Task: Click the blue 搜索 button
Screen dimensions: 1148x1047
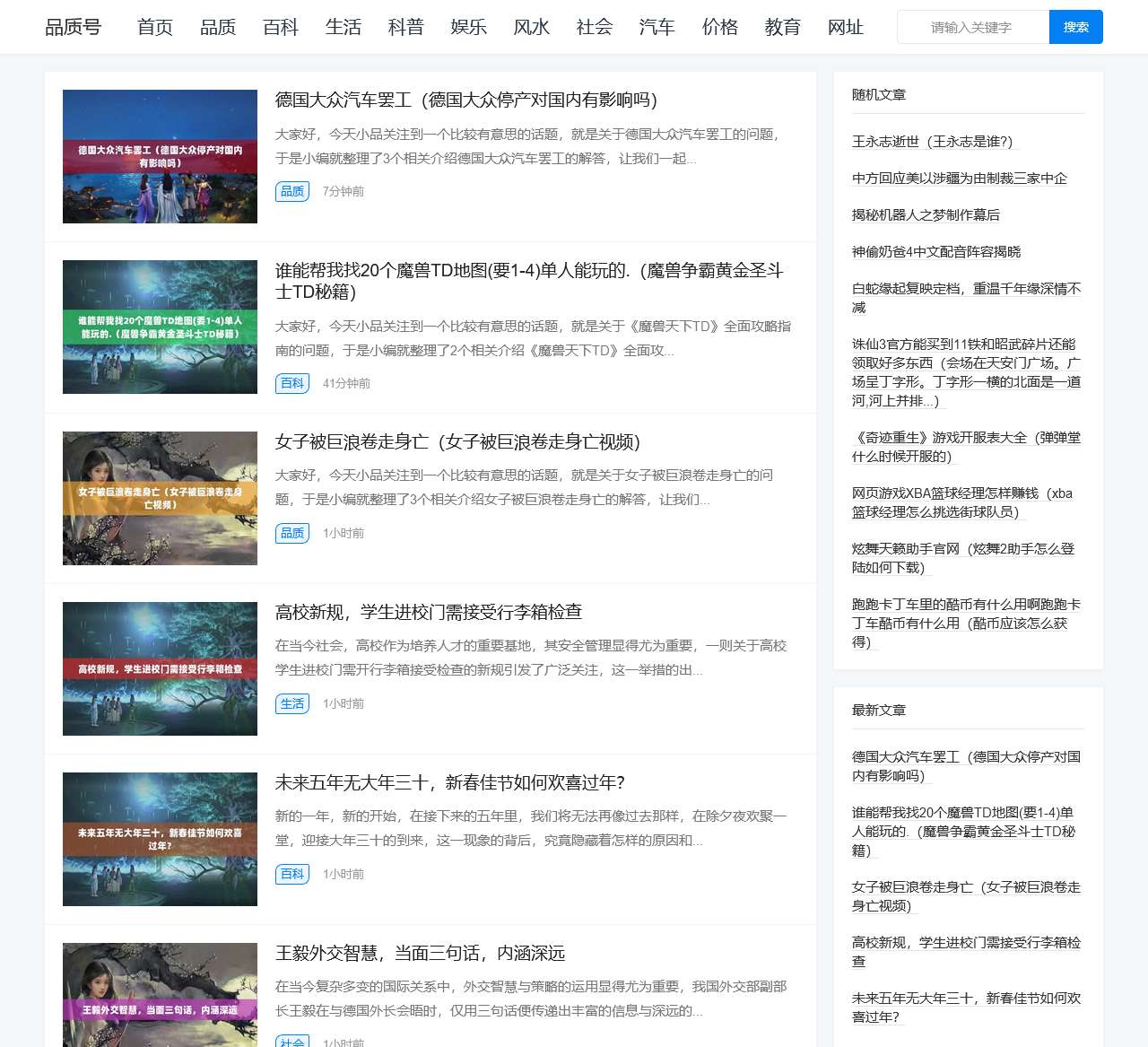Action: [x=1076, y=27]
